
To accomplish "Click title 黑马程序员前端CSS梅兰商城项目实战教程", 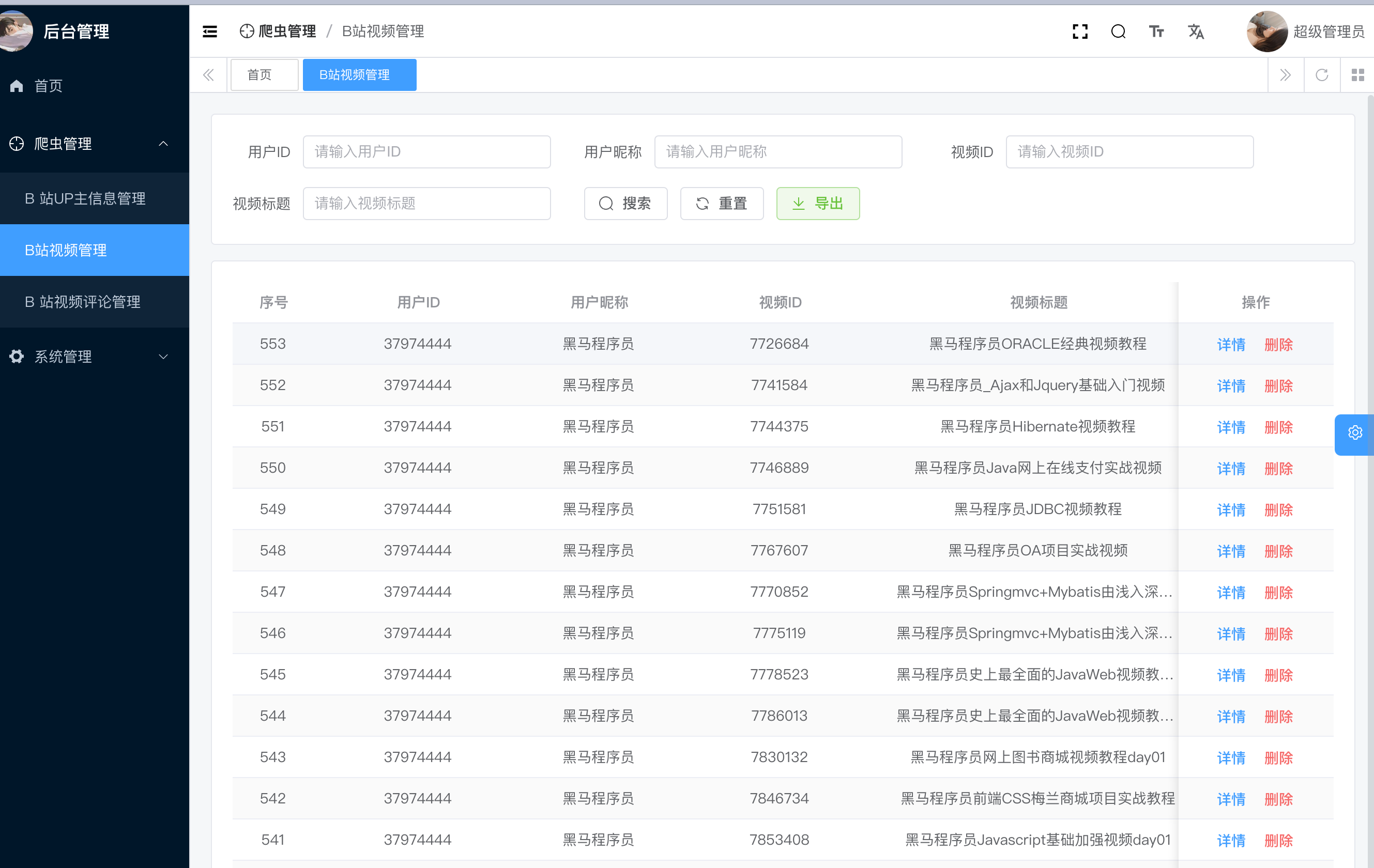I will (x=1037, y=798).
